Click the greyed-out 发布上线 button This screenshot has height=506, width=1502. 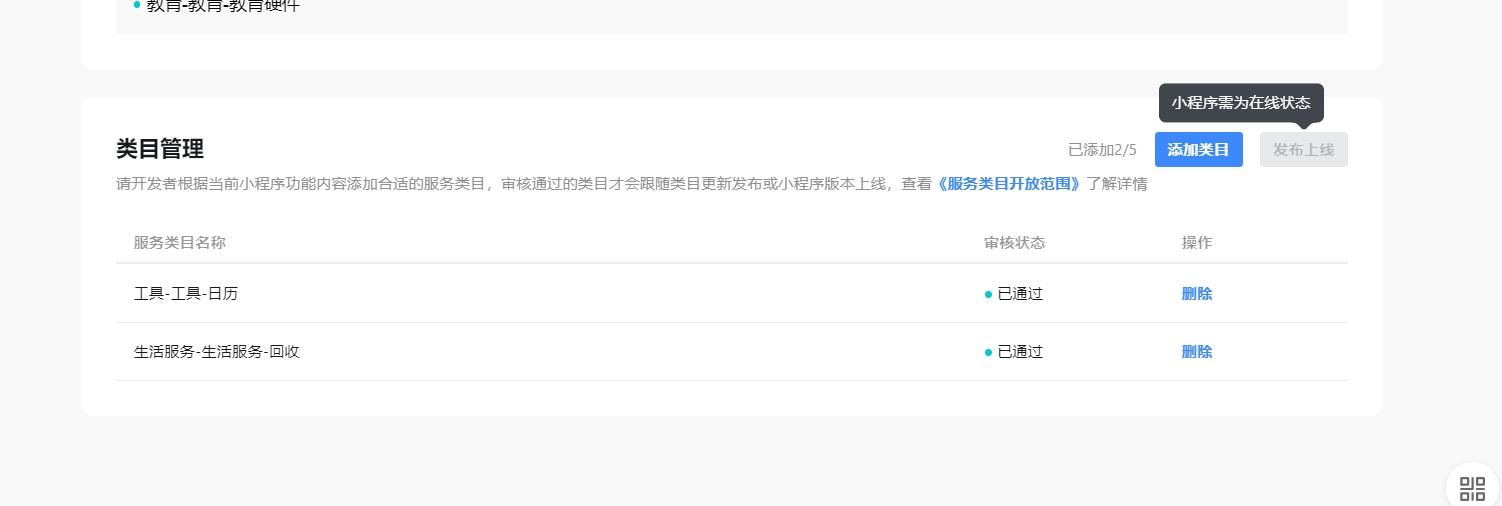(x=1303, y=150)
